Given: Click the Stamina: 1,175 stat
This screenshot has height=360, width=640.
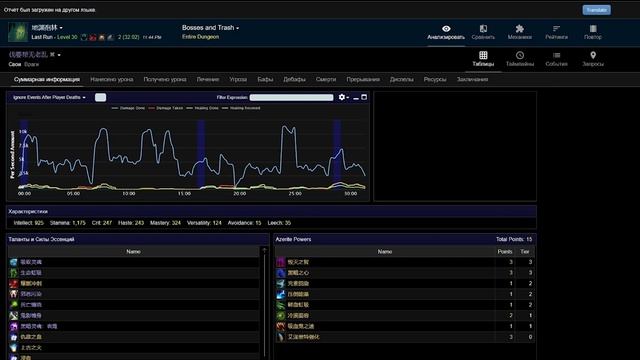Looking at the screenshot, I should click(x=68, y=223).
